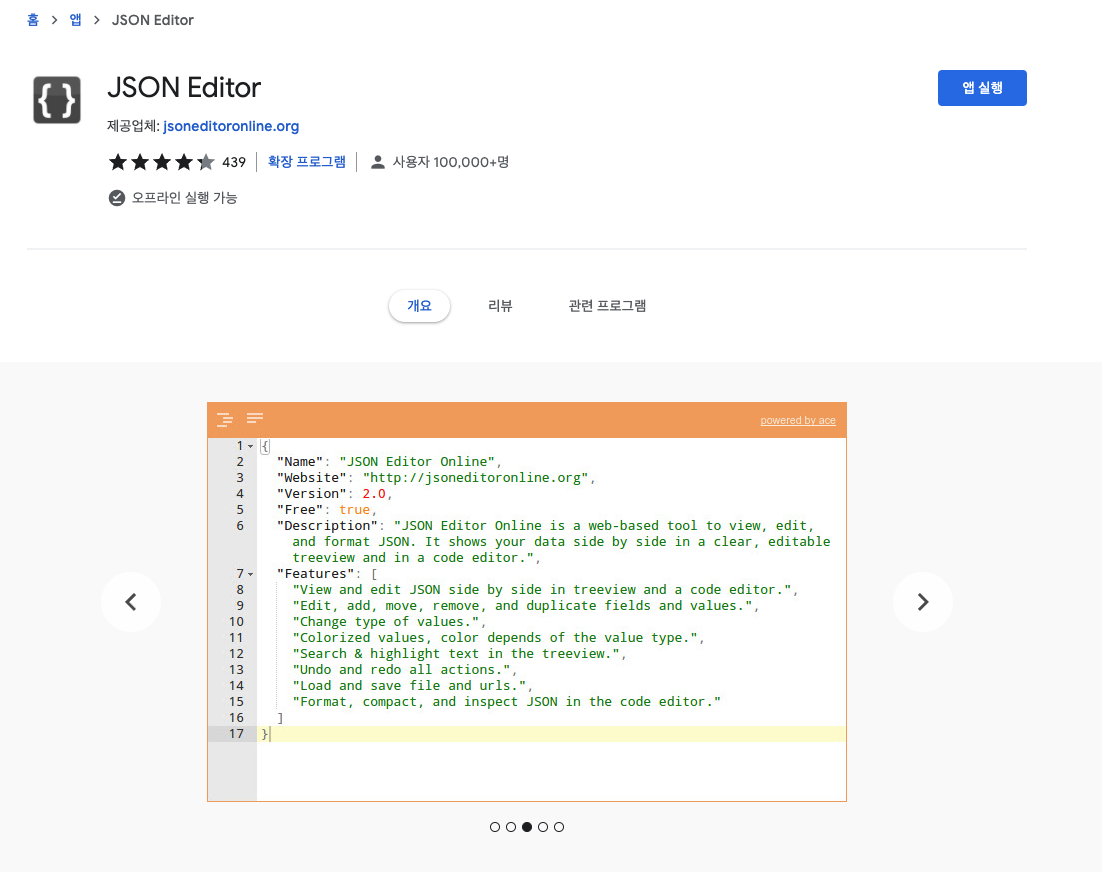The width and height of the screenshot is (1102, 872).
Task: Click line number 6 in the gutter
Action: (240, 526)
